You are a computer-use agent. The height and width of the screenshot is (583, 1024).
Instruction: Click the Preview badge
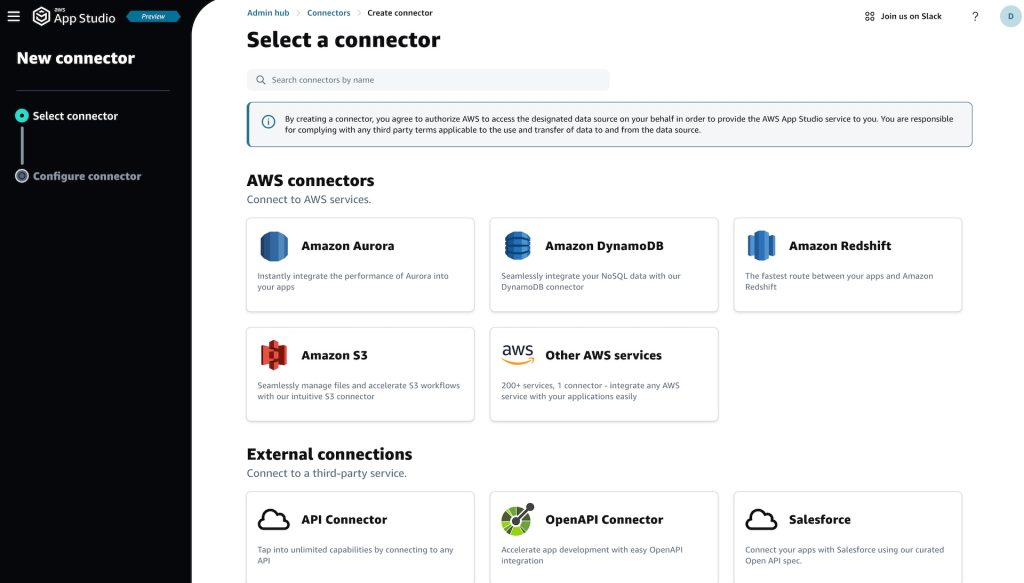click(153, 16)
